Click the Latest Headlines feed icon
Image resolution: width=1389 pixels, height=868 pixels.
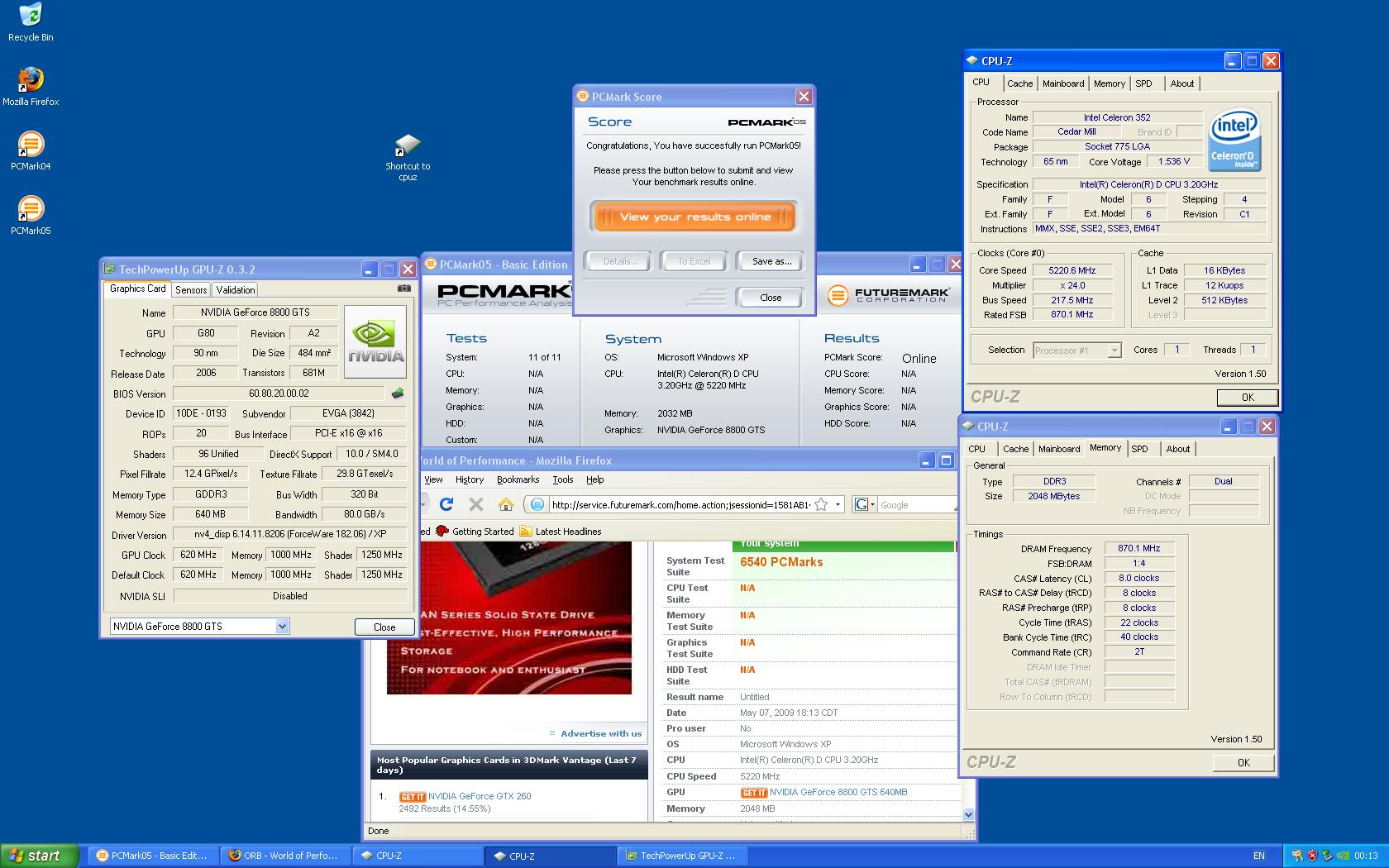[x=526, y=531]
